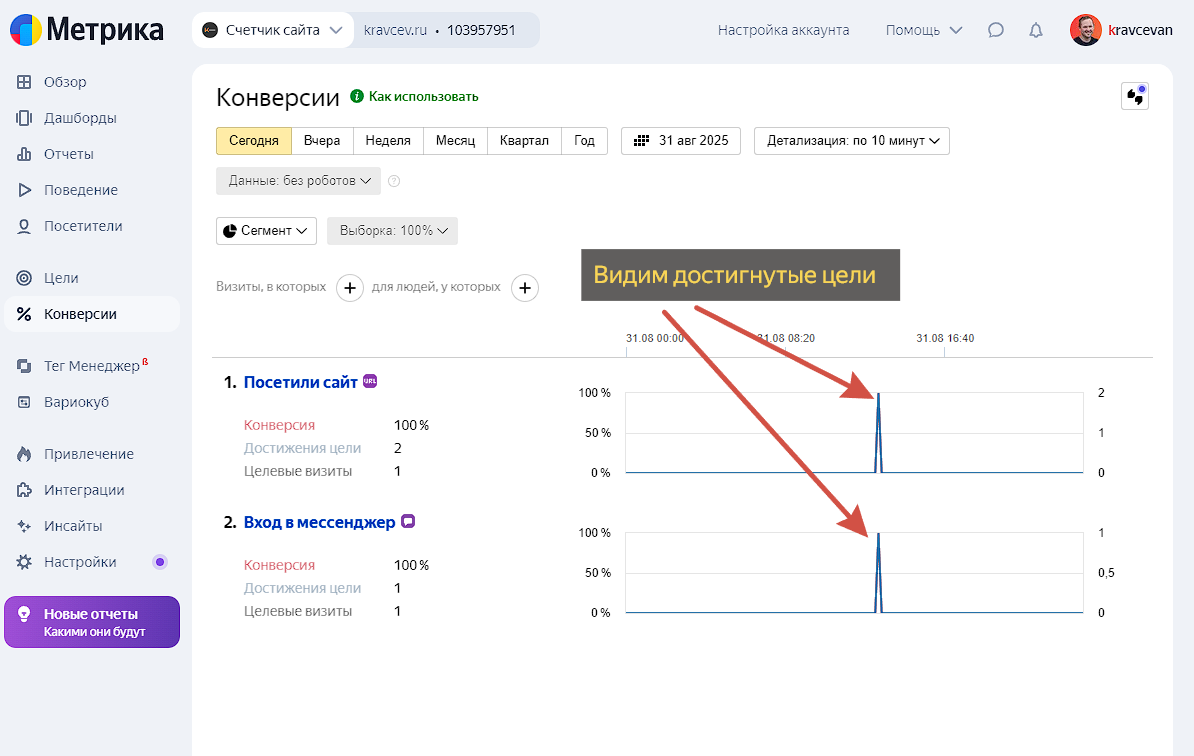The image size is (1194, 756).
Task: Click the Metrika logo icon
Action: [26, 30]
